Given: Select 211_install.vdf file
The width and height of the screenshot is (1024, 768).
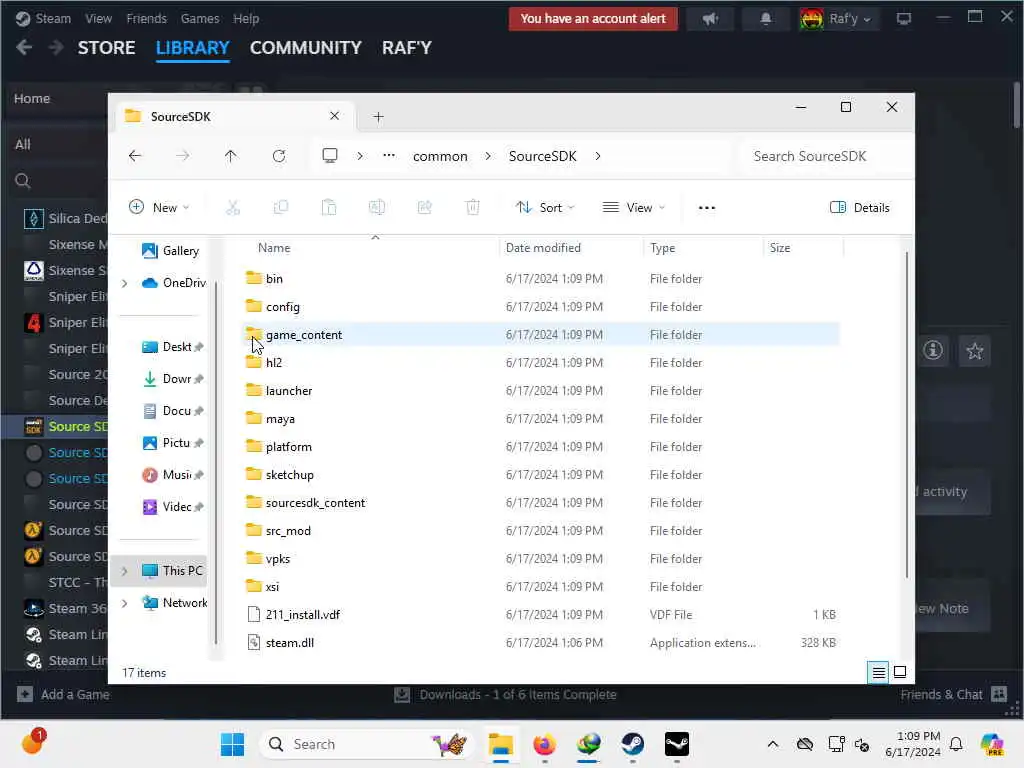Looking at the screenshot, I should point(302,615).
